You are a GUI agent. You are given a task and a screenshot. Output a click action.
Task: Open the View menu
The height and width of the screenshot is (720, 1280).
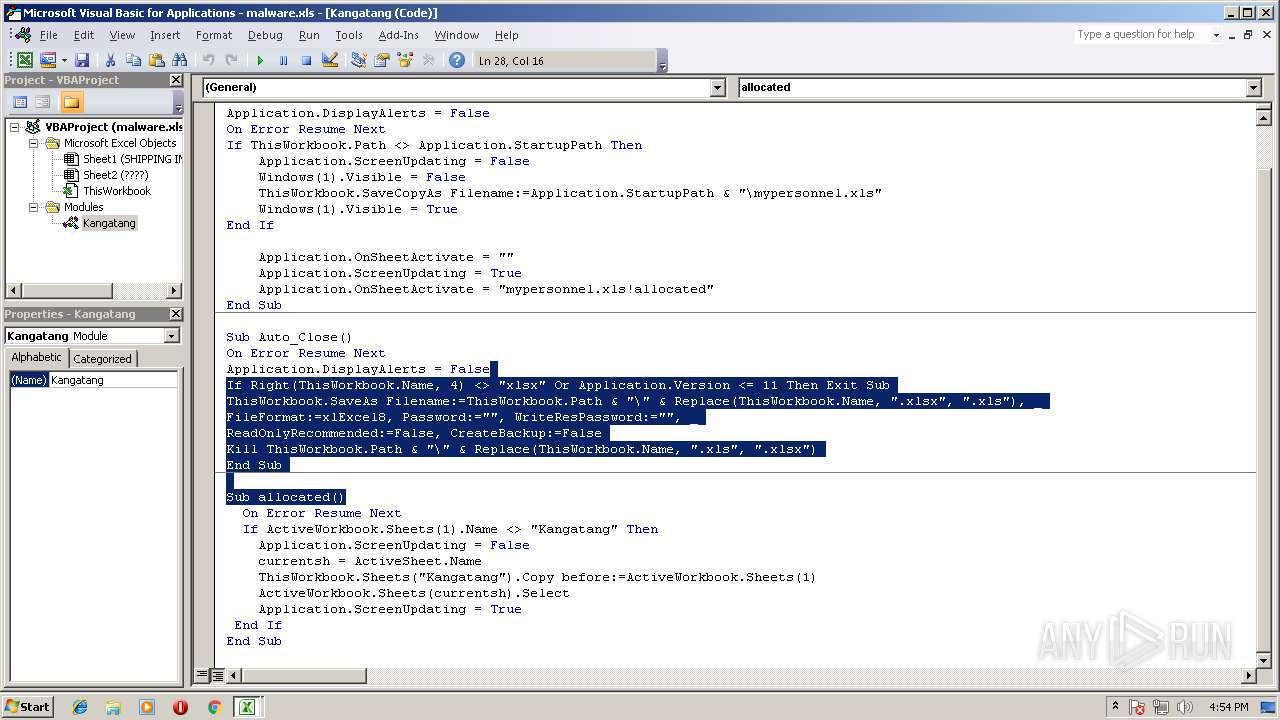pos(122,35)
